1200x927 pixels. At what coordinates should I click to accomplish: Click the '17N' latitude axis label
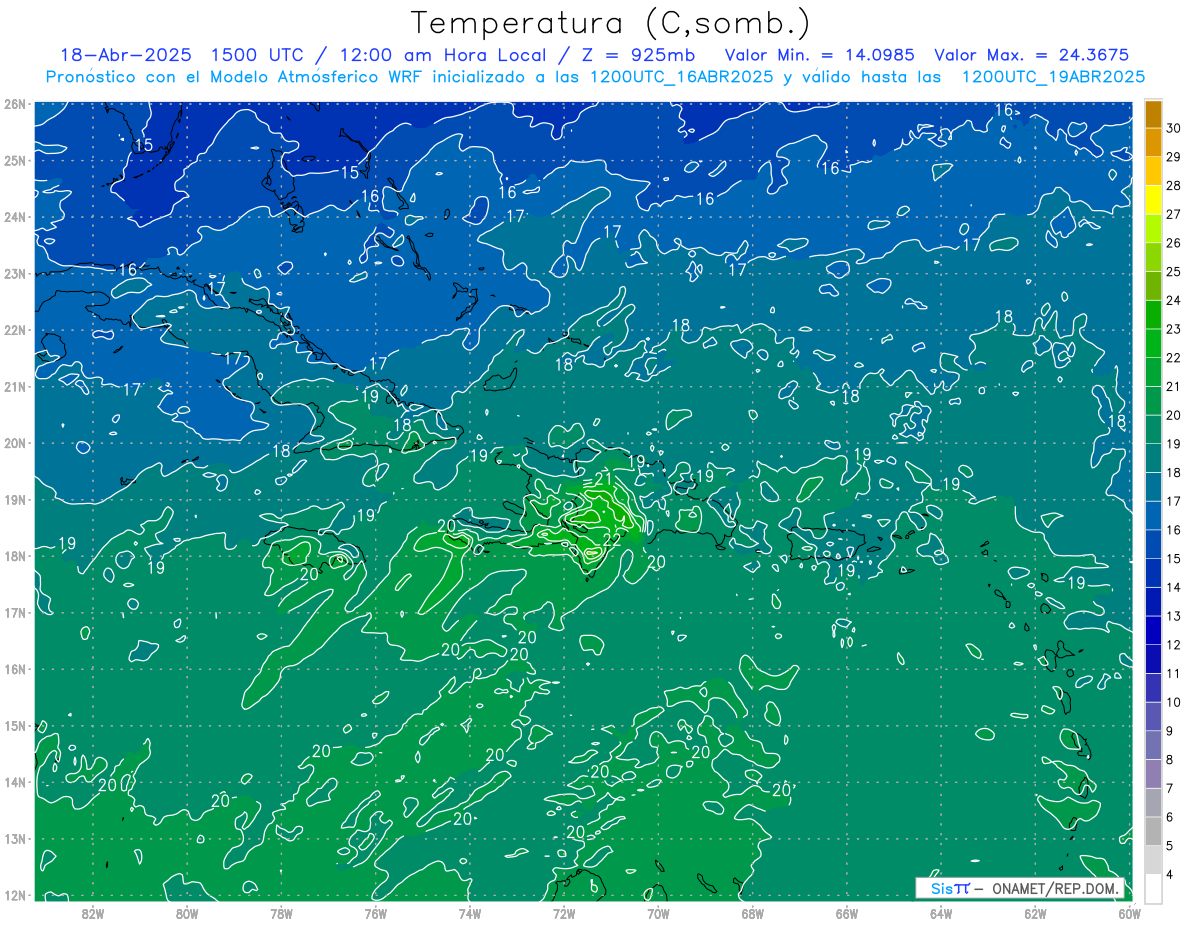[x=14, y=612]
